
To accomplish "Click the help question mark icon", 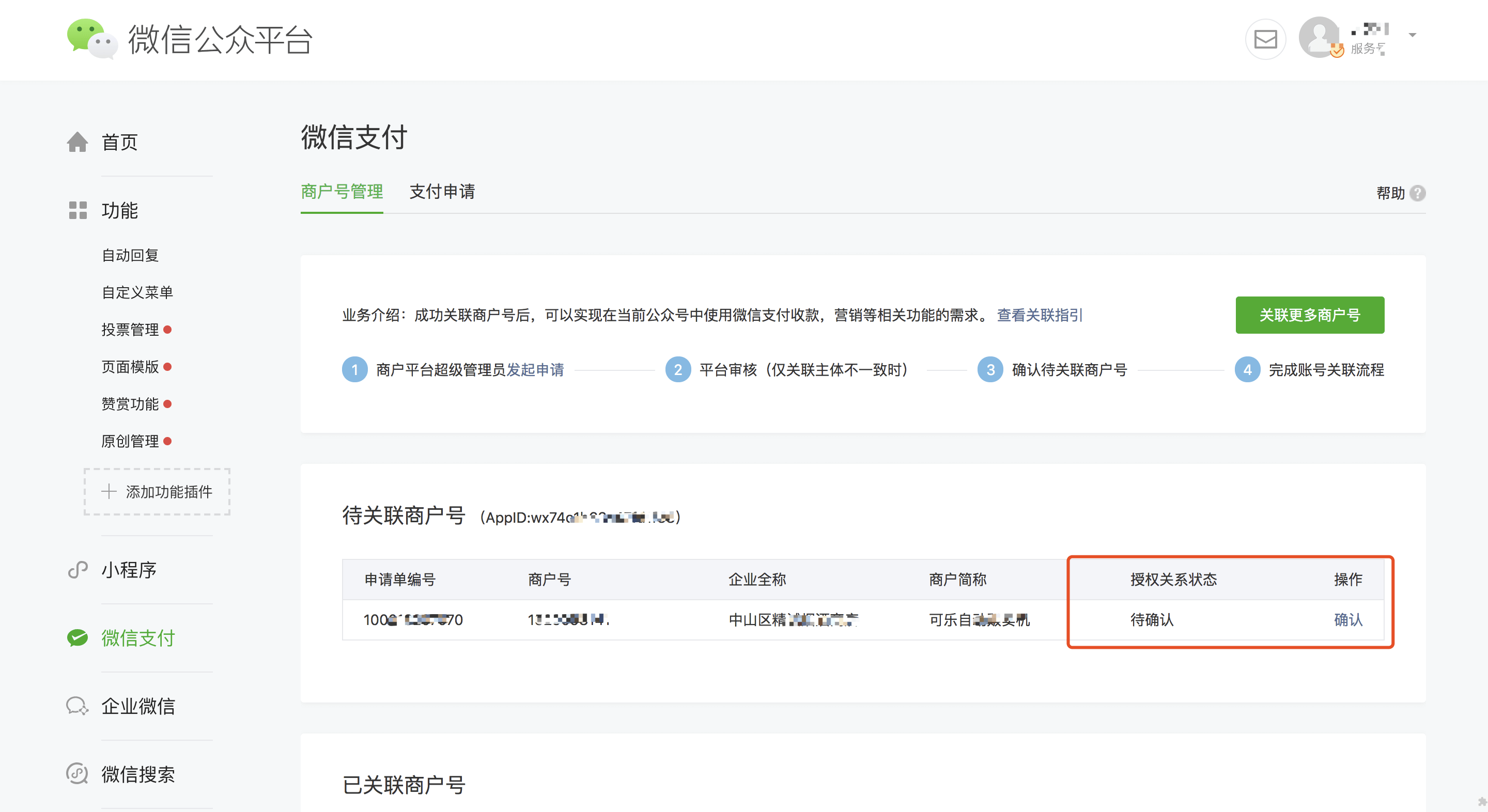I will [1418, 193].
